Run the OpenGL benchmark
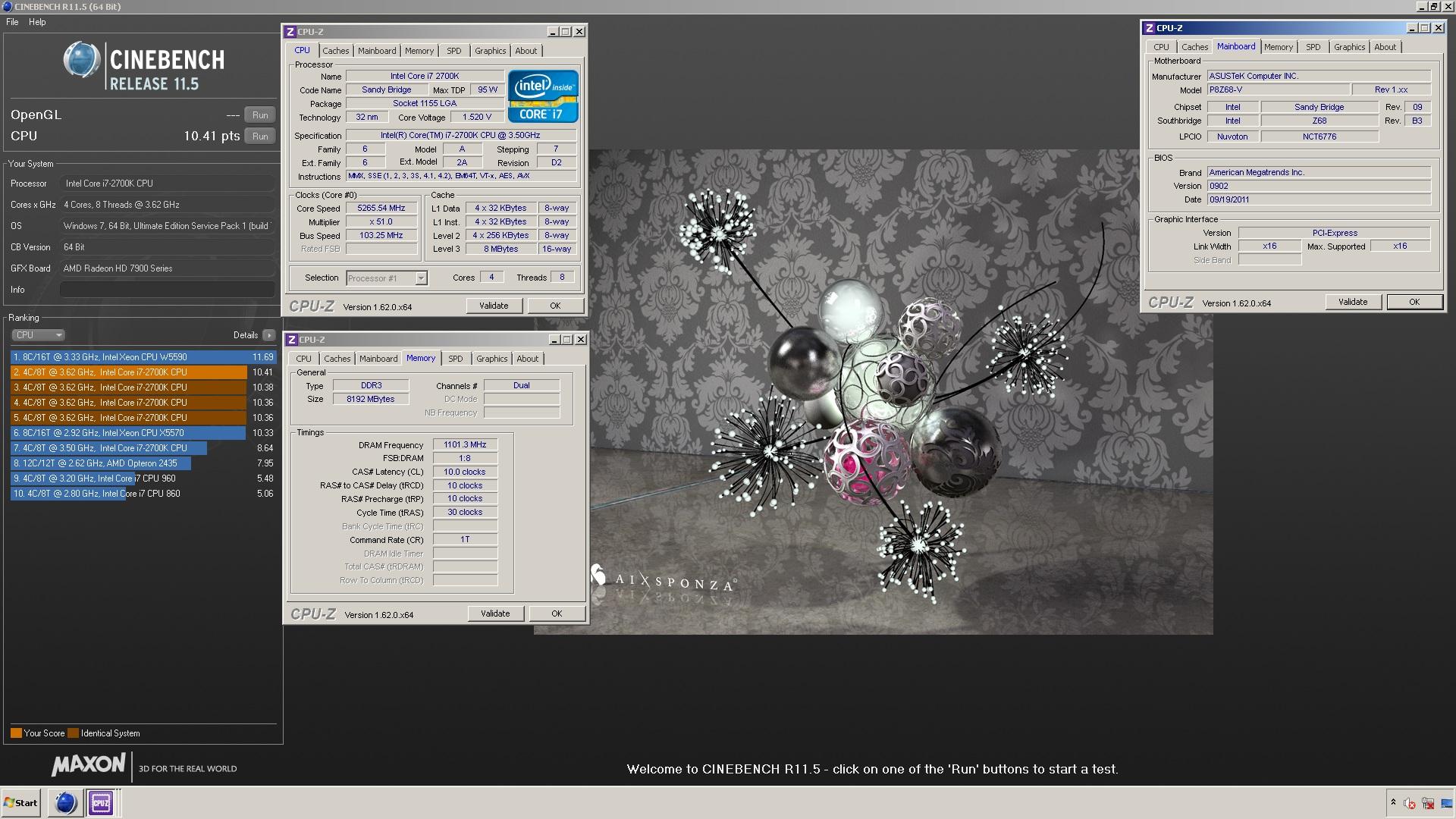 [x=260, y=115]
